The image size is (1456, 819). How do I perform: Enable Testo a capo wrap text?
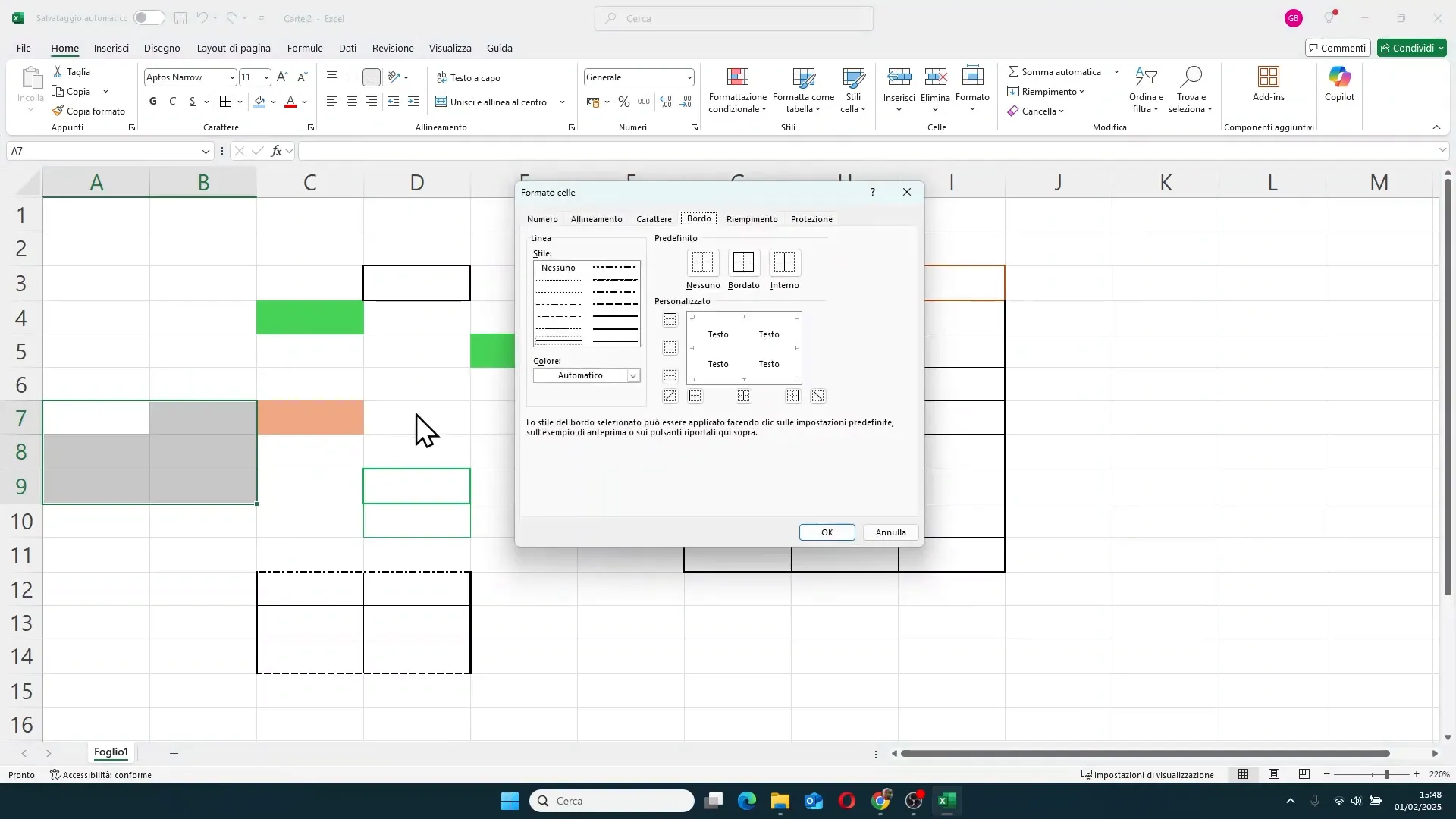469,77
